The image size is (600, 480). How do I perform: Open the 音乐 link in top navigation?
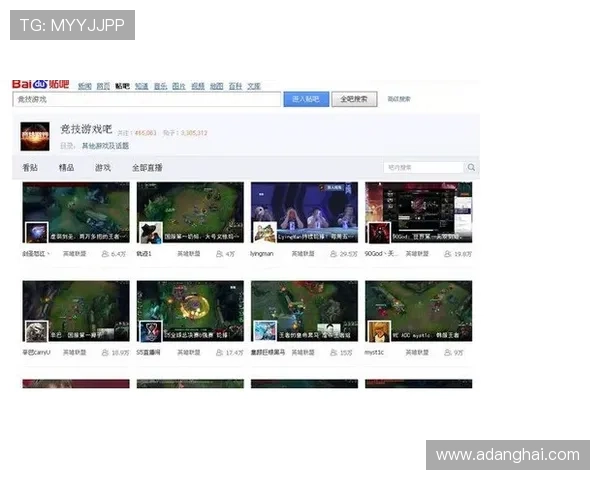tap(160, 86)
